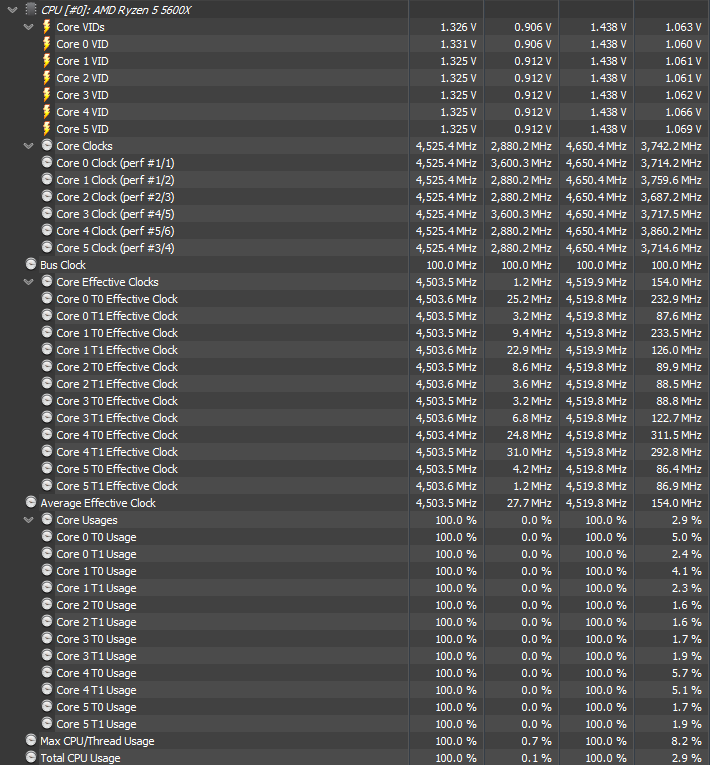This screenshot has height=765, width=710.
Task: Select the Core 3 T0 Effective Clock row label
Action: 117,401
